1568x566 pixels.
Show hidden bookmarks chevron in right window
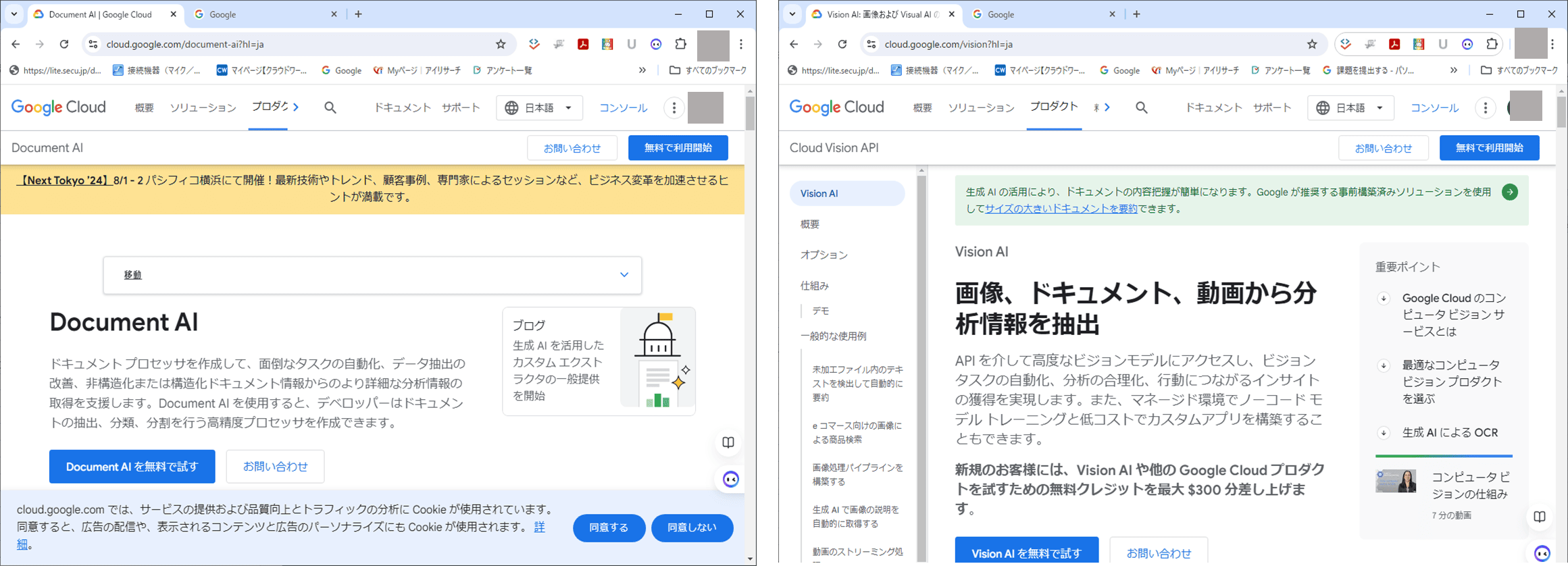pyautogui.click(x=1454, y=70)
